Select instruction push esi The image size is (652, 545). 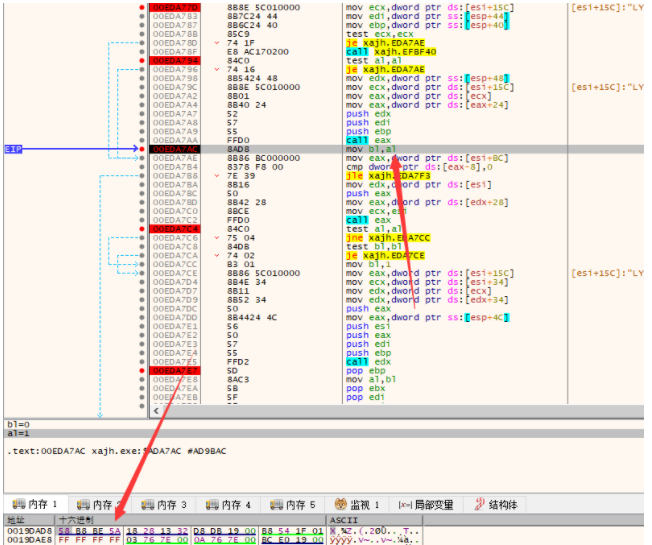pos(368,326)
